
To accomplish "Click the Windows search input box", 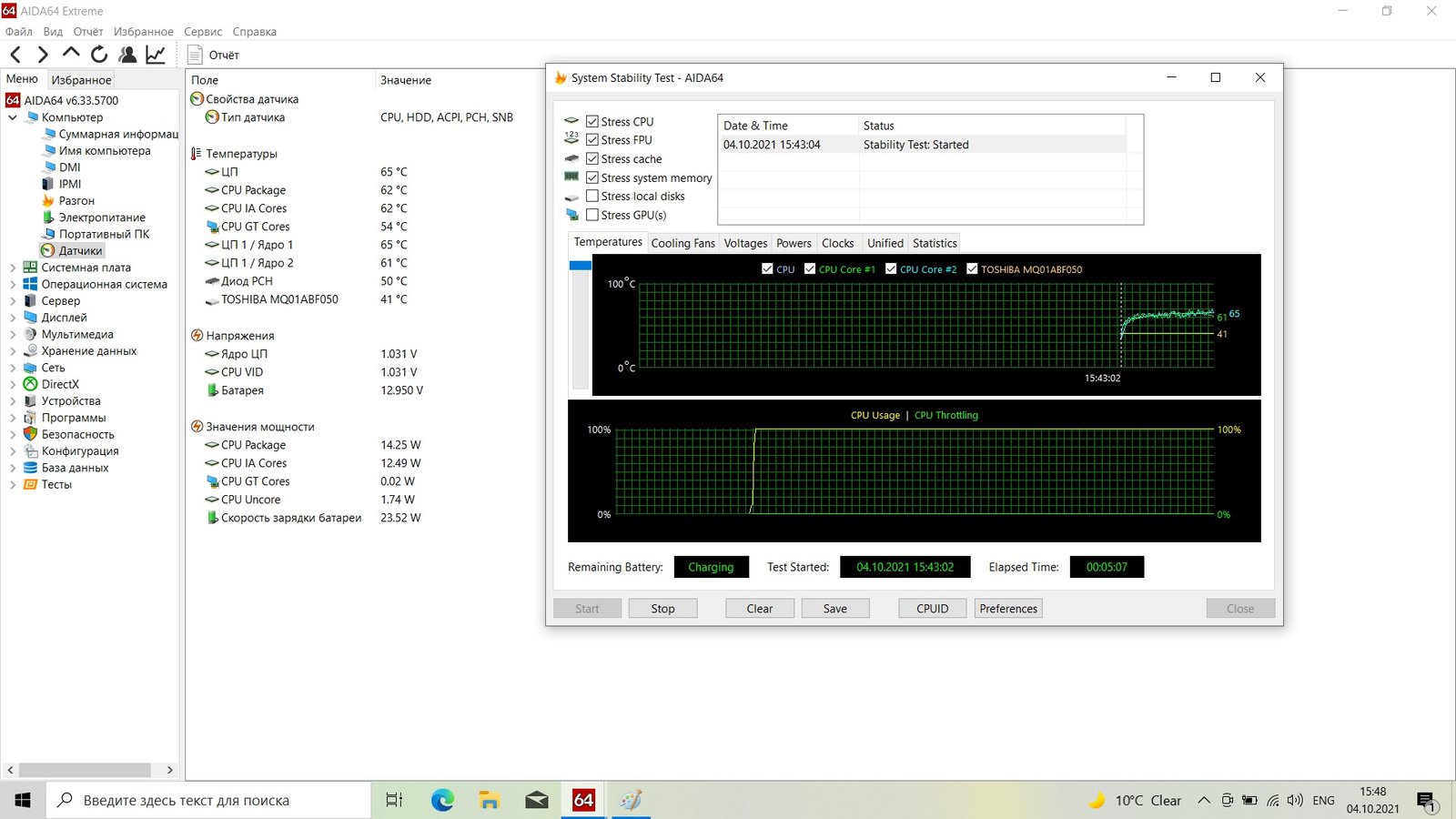I will (209, 800).
